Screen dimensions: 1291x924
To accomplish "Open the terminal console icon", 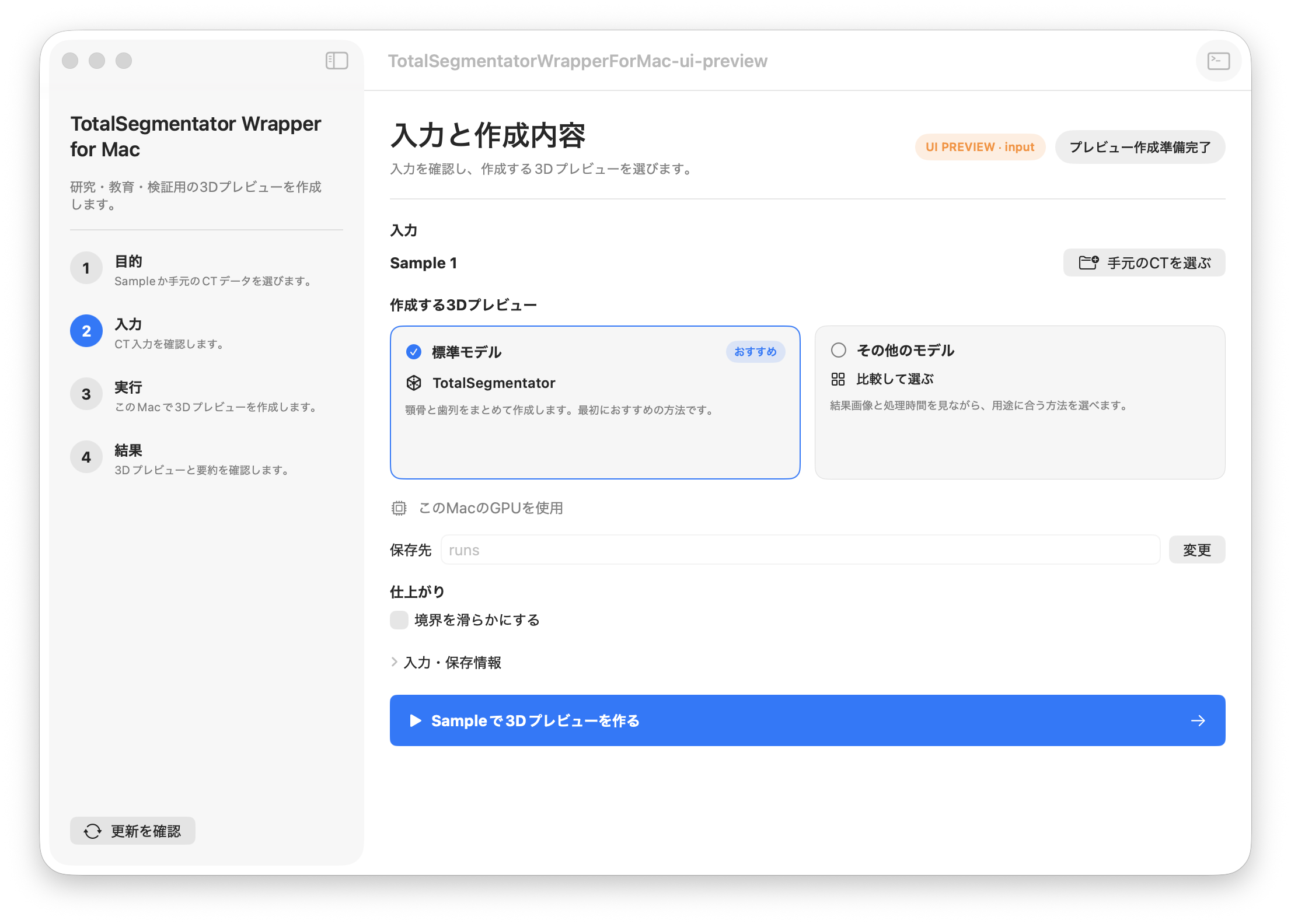I will (x=1219, y=61).
